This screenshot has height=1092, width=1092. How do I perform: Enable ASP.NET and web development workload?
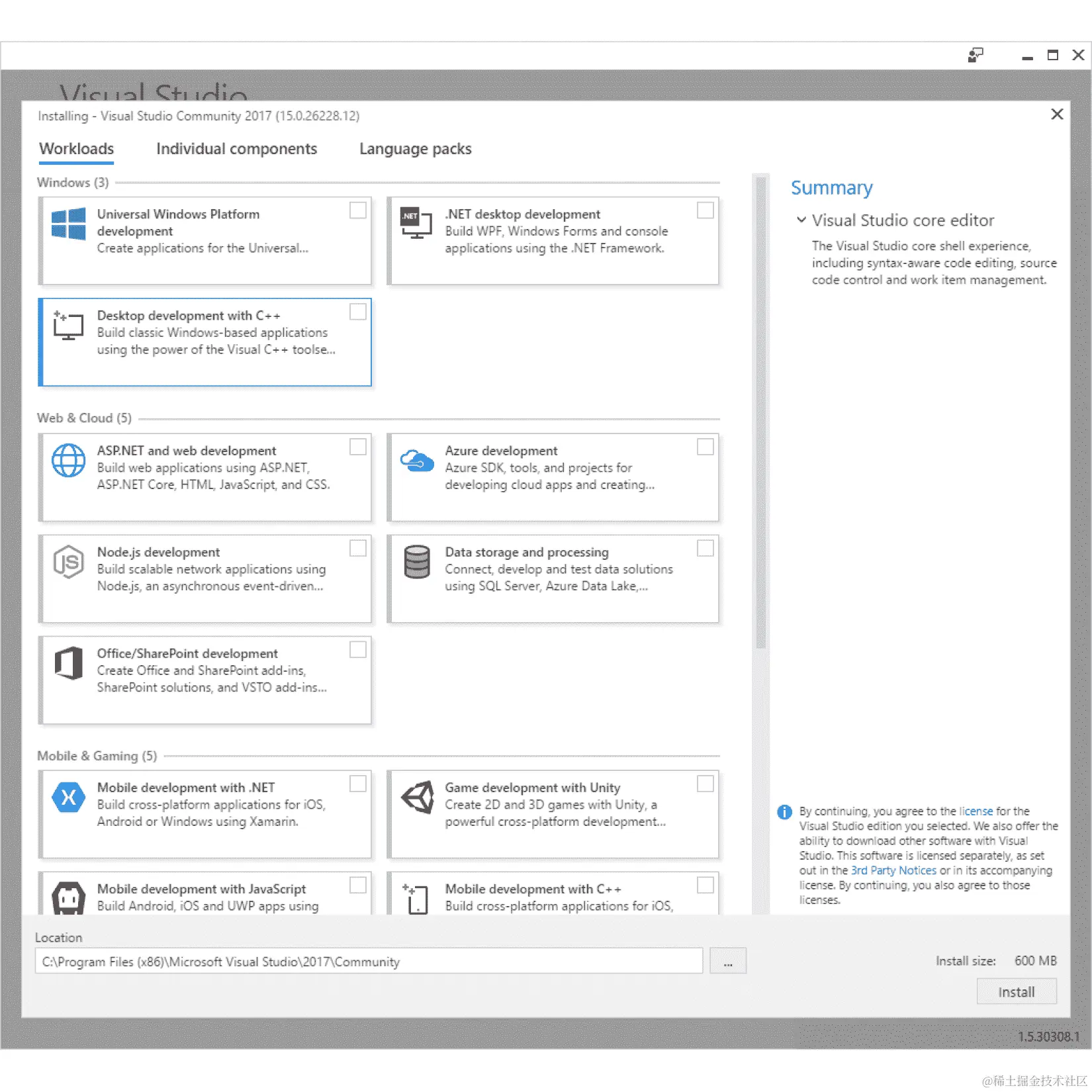pos(358,447)
